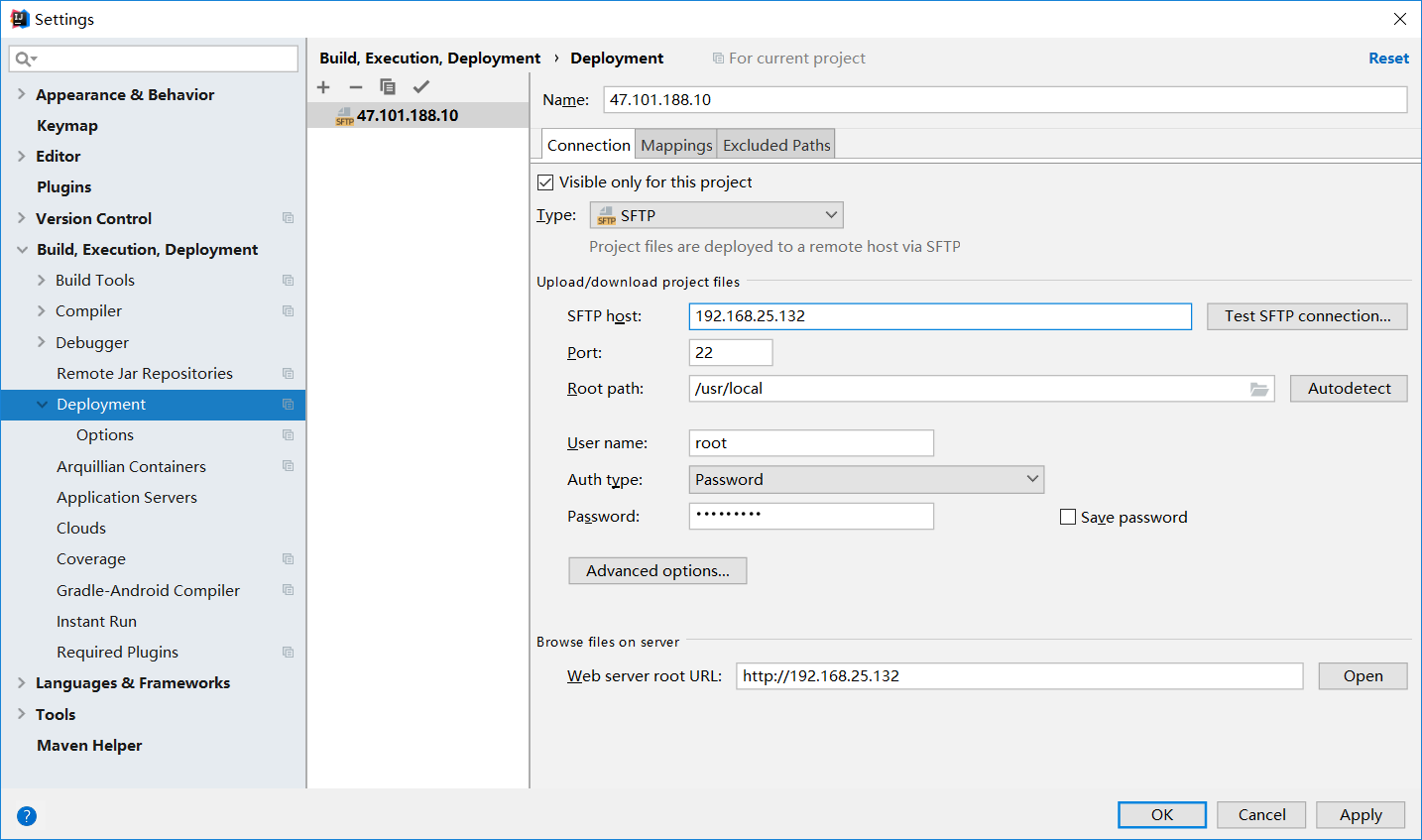The width and height of the screenshot is (1422, 840).
Task: Select Instant Run settings item
Action: click(x=96, y=622)
